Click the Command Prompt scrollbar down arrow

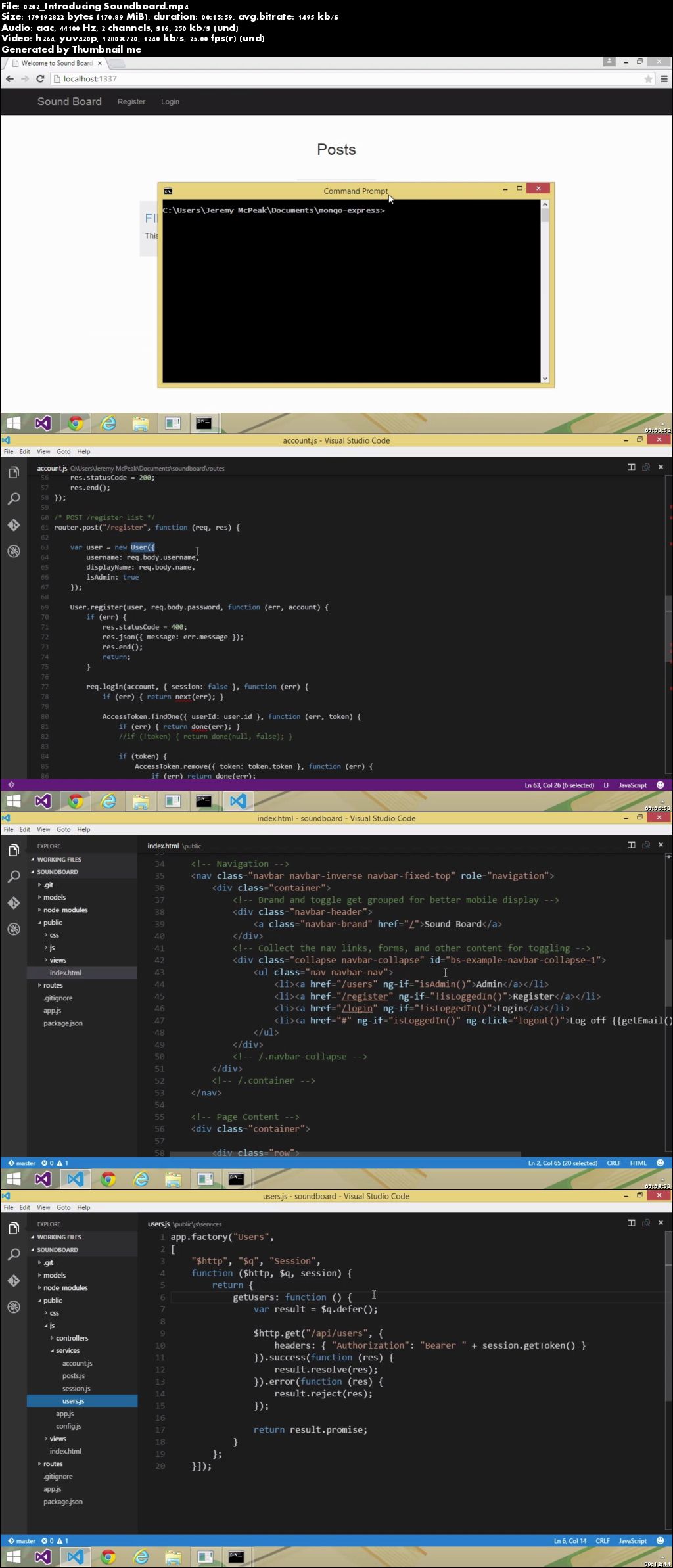click(545, 379)
